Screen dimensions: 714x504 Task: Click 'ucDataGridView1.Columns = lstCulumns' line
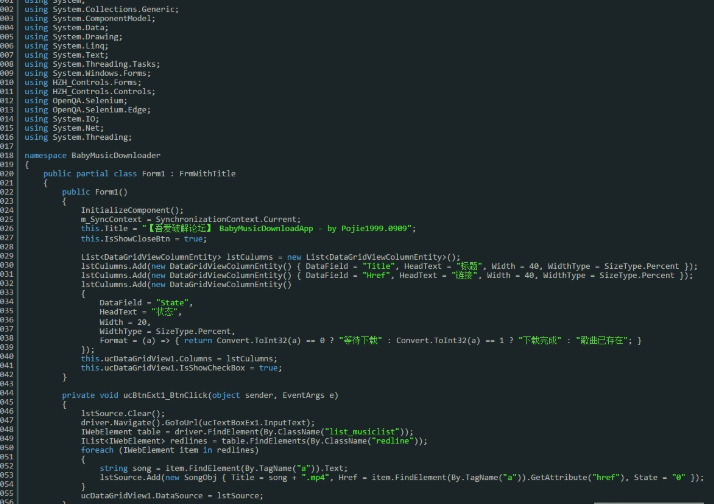179,358
